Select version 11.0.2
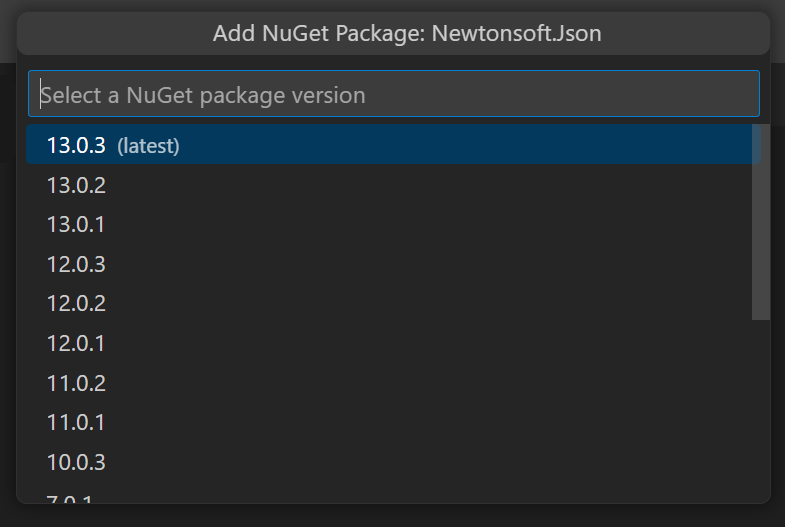785x527 pixels. point(76,383)
